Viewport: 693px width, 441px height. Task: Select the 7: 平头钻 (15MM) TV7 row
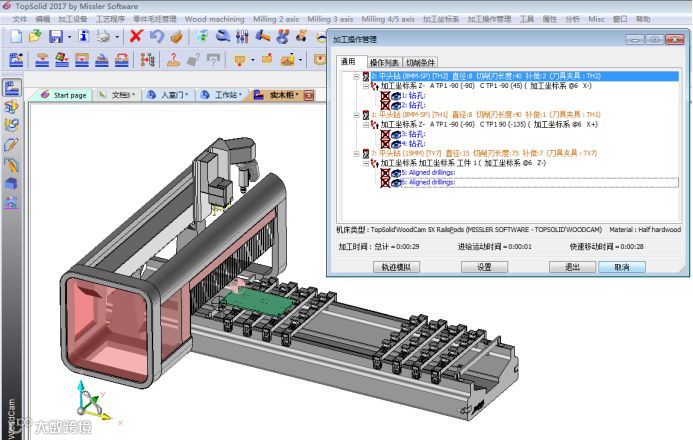pyautogui.click(x=484, y=153)
